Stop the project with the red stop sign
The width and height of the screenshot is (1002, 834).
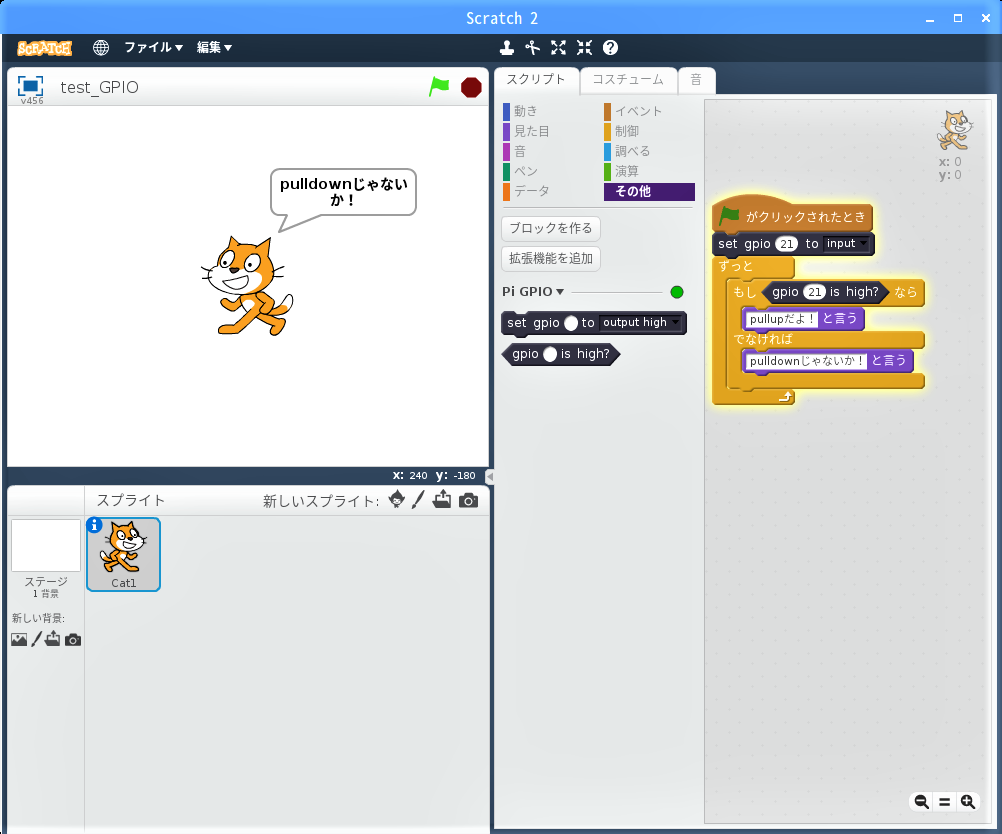[471, 87]
